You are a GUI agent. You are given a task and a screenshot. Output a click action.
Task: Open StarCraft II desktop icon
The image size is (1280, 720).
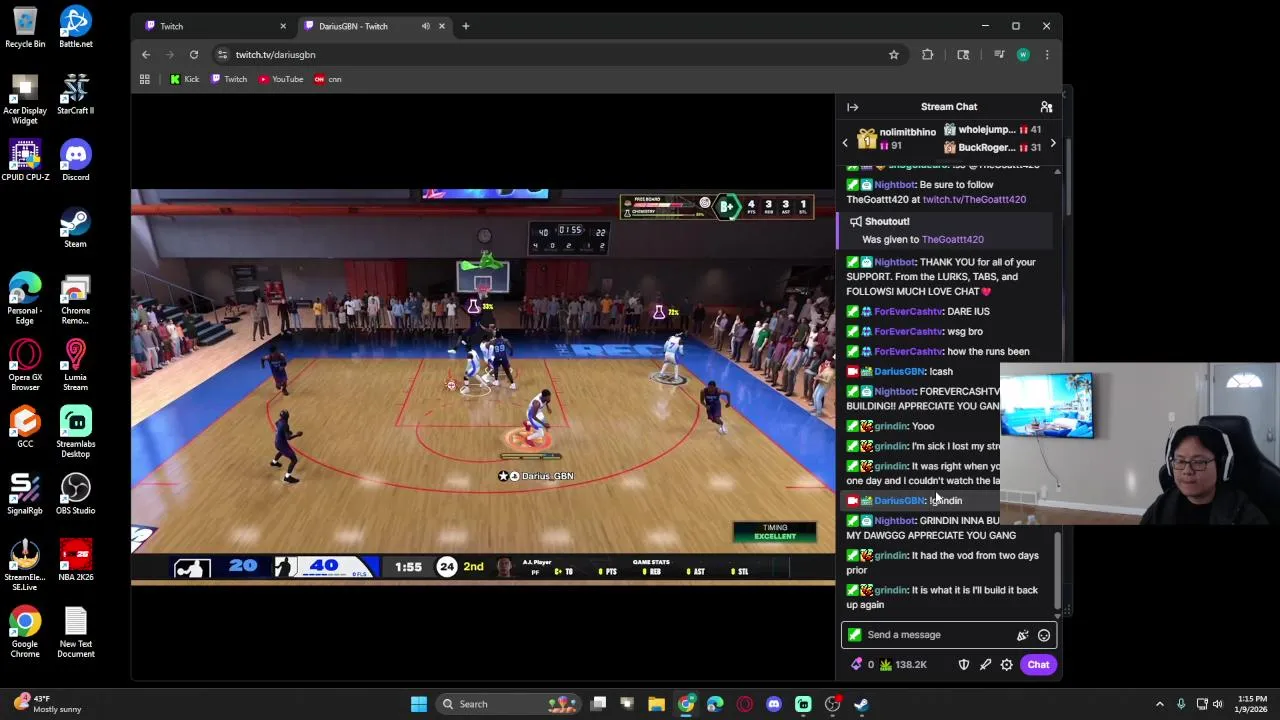[x=75, y=95]
